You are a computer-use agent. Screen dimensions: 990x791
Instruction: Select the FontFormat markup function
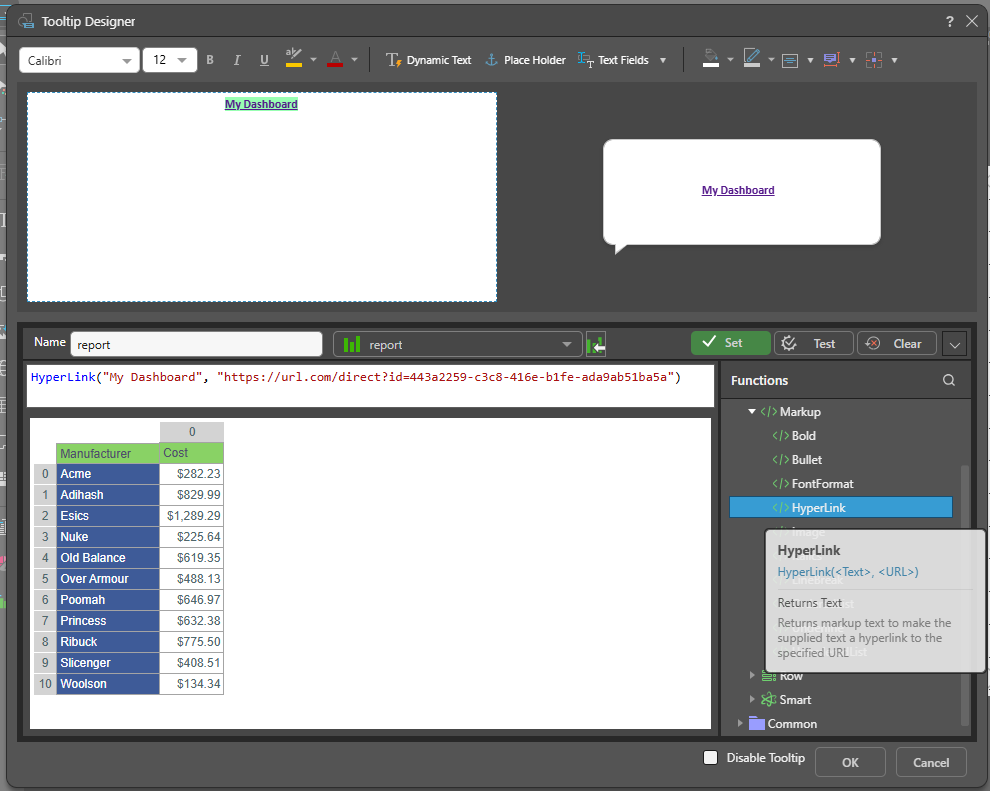(813, 484)
